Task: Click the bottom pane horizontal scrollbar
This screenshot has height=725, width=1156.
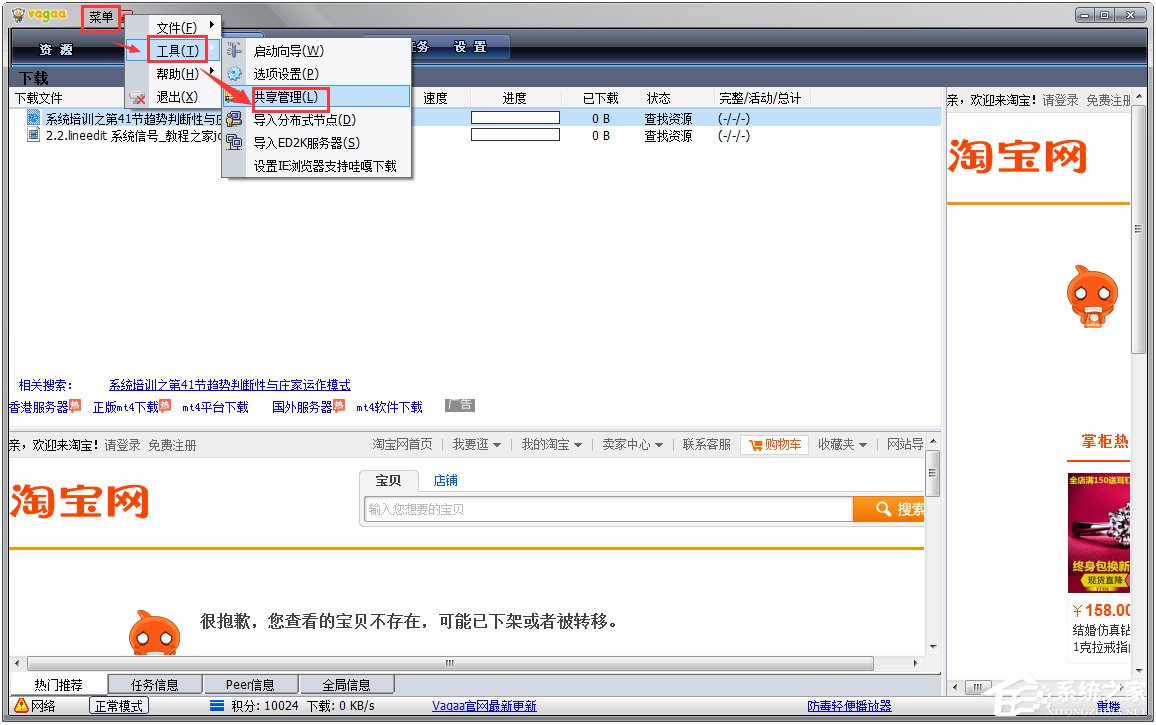Action: click(x=450, y=663)
